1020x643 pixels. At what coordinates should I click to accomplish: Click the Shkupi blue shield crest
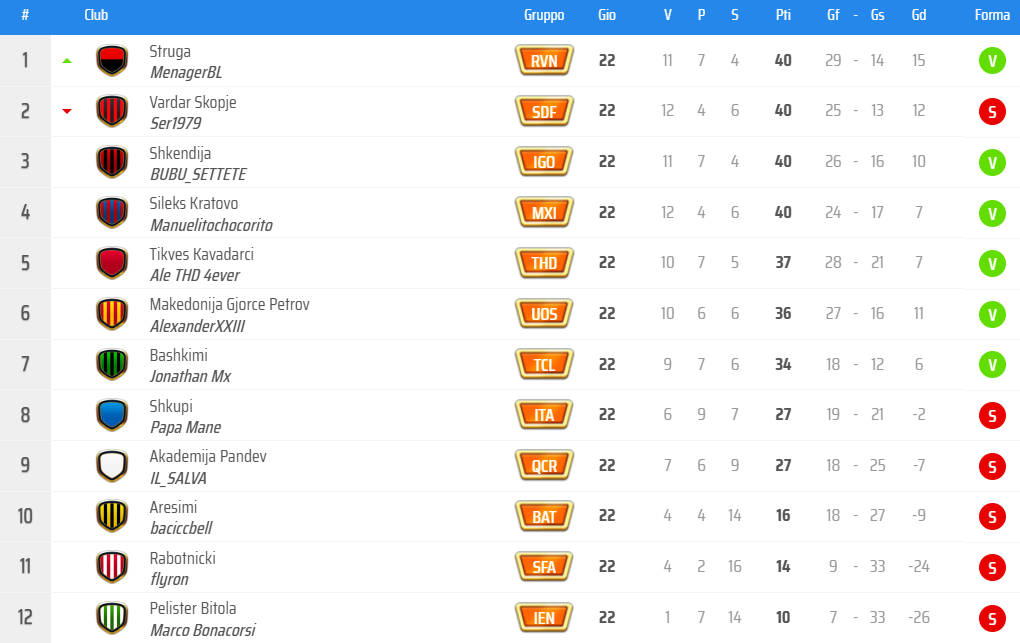point(112,415)
